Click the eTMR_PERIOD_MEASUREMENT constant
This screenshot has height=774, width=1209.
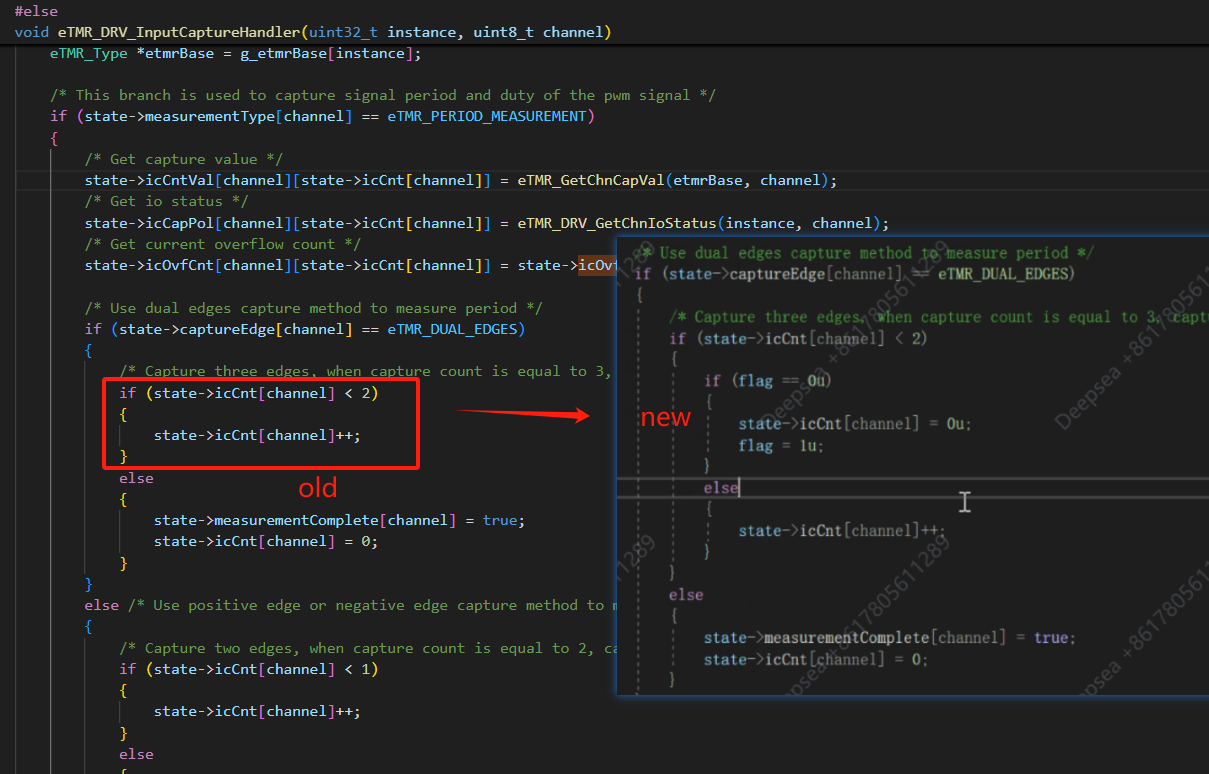[x=486, y=116]
